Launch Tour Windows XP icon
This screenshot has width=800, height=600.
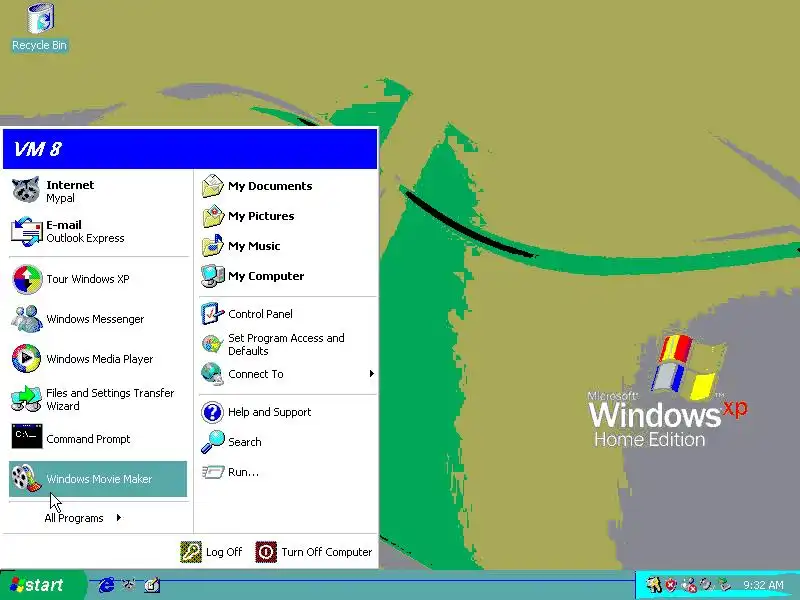pos(27,279)
